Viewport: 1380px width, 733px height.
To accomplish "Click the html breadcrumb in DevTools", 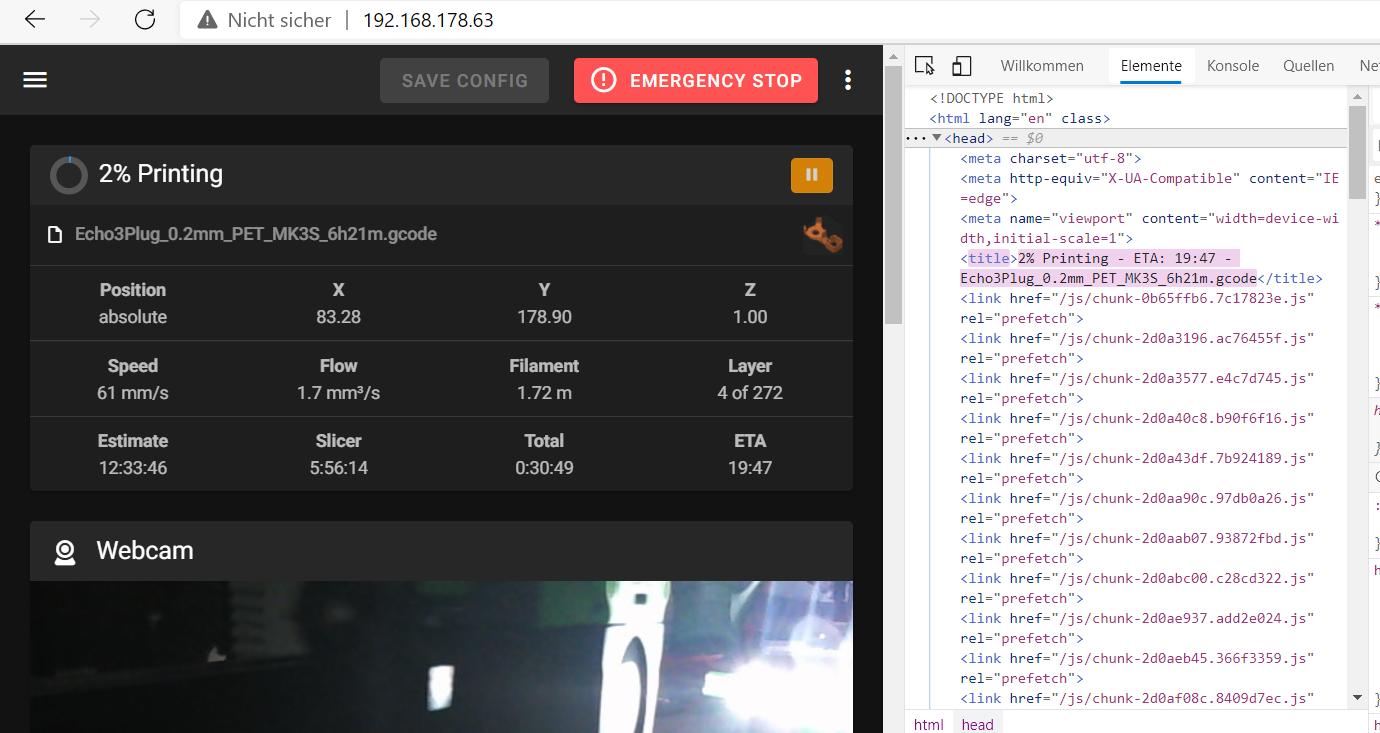I will (x=929, y=725).
